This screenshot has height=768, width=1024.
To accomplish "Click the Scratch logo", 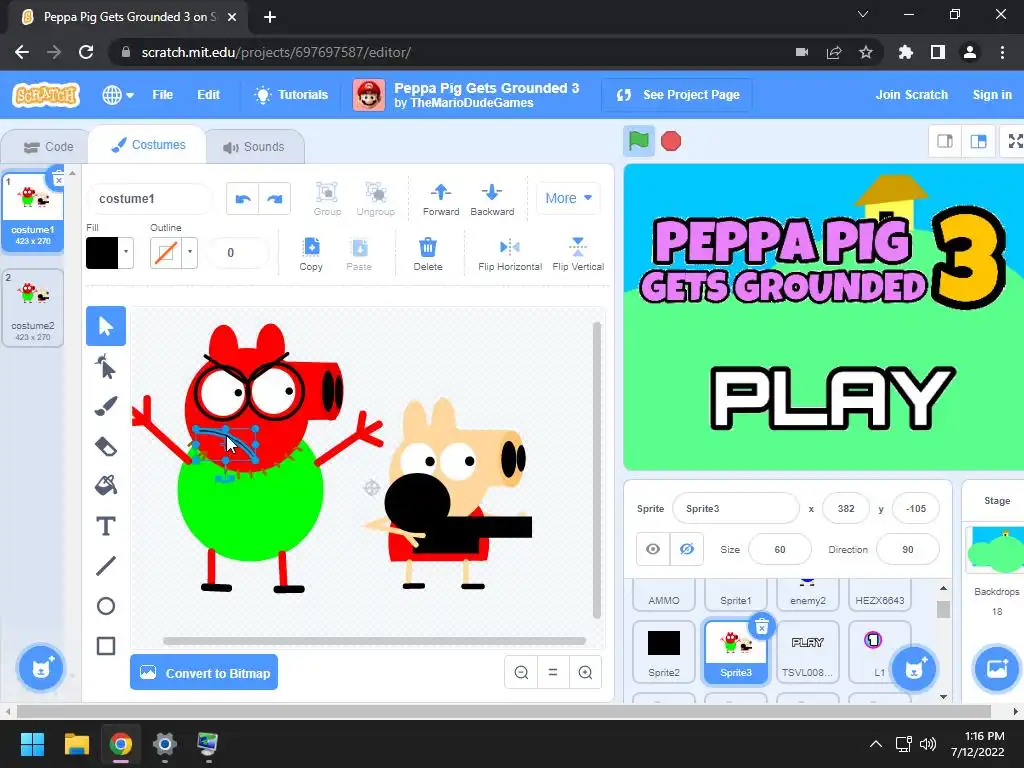I will click(46, 95).
